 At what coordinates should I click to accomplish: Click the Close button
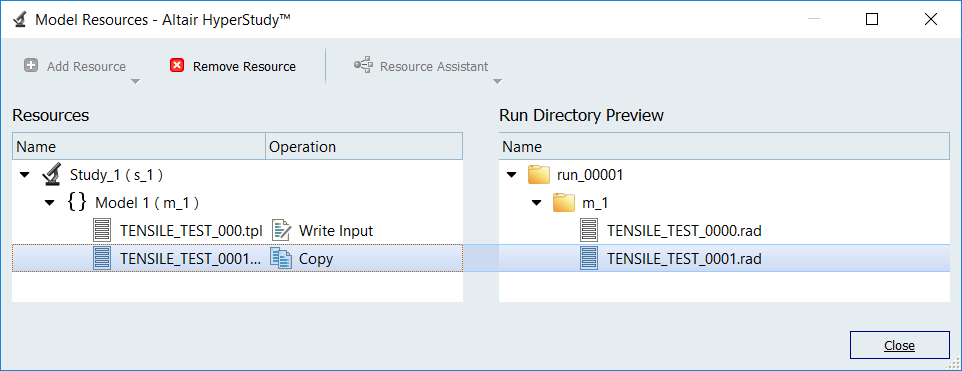[x=899, y=345]
